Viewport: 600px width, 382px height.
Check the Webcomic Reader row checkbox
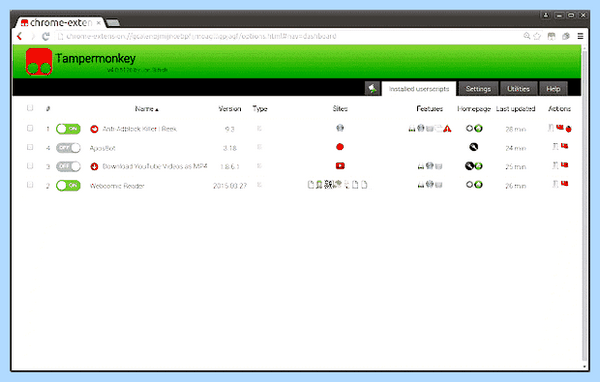[x=30, y=185]
